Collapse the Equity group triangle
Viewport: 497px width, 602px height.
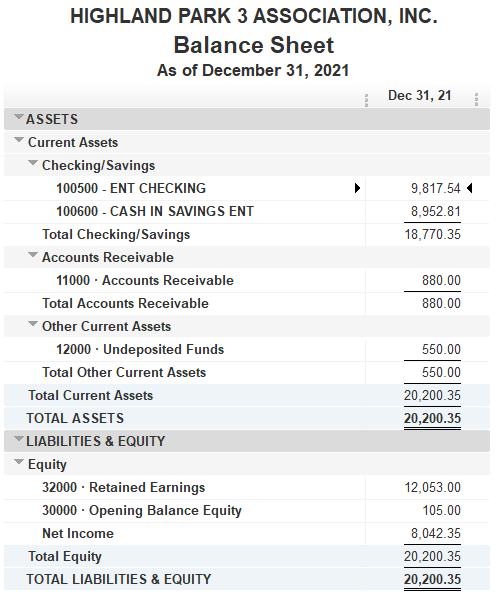[18, 462]
